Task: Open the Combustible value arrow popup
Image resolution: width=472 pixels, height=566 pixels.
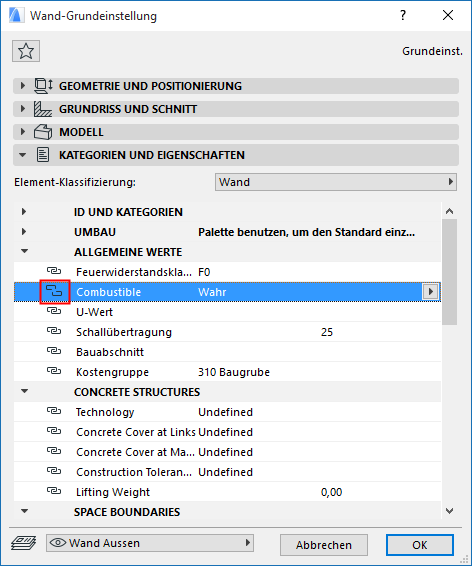Action: (431, 292)
